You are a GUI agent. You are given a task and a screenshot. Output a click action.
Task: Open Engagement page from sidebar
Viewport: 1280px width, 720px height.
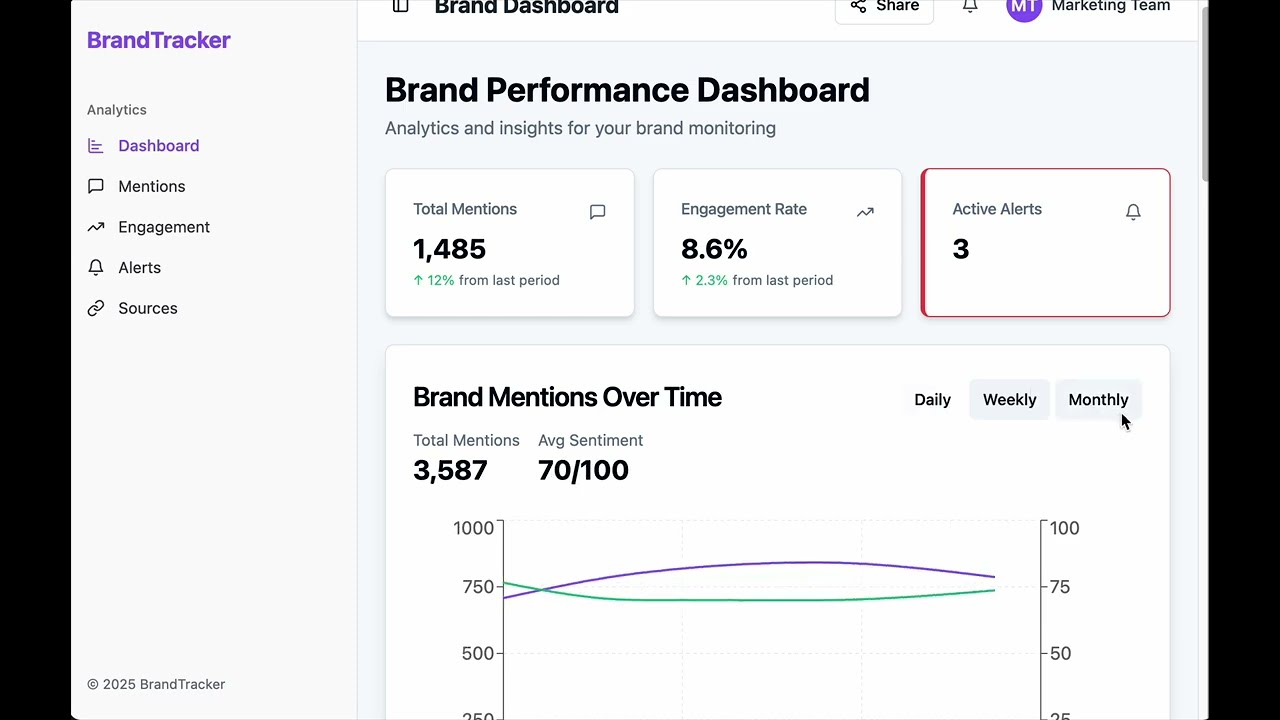(x=164, y=227)
